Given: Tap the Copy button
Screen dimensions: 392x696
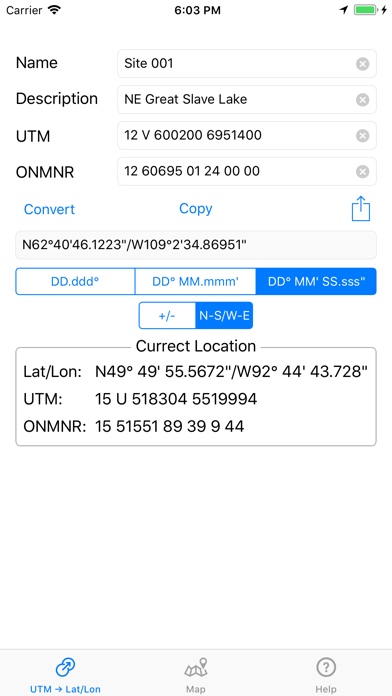Looking at the screenshot, I should tap(196, 209).
